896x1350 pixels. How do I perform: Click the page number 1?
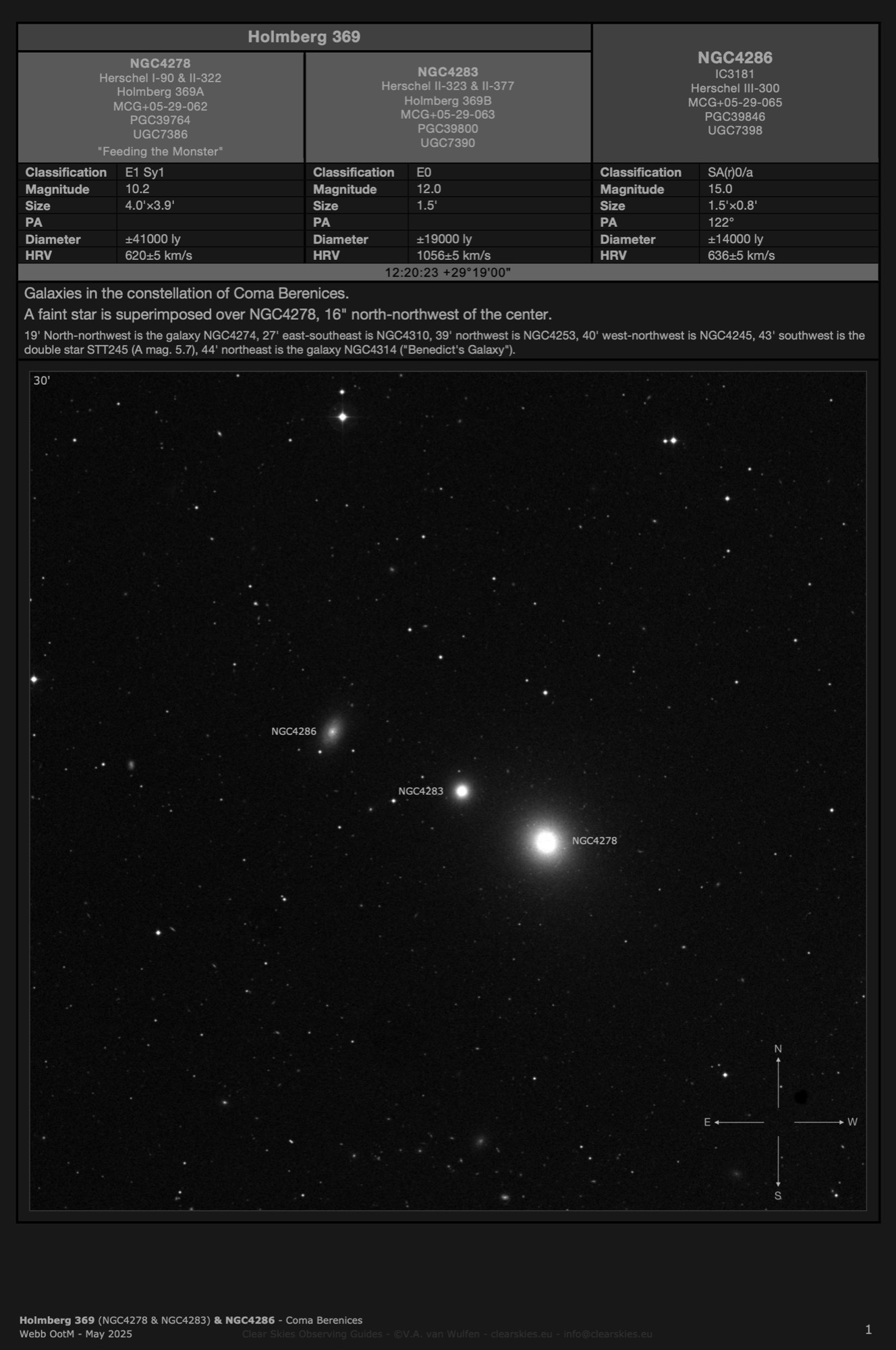(x=868, y=1329)
